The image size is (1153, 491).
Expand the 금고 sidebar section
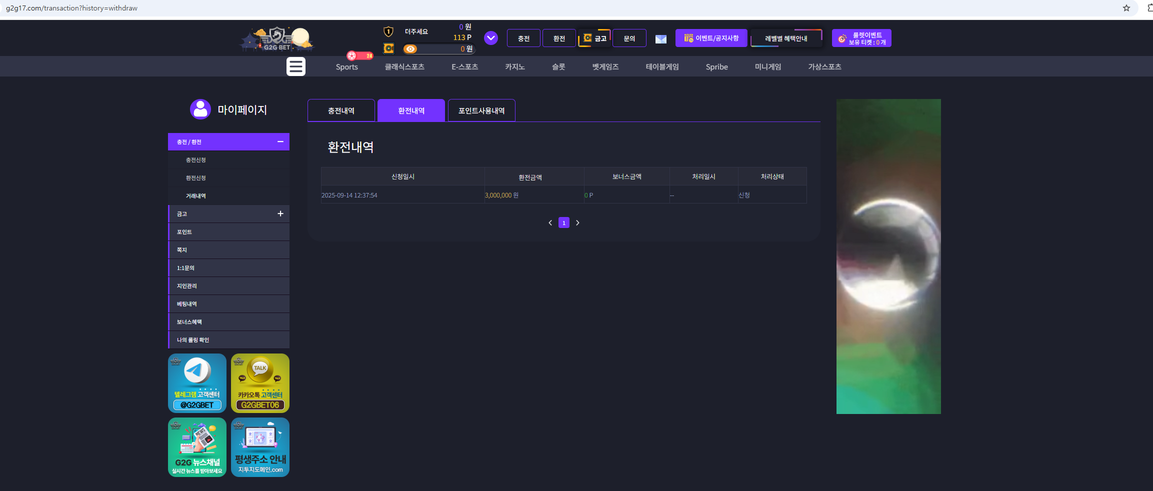coord(280,214)
